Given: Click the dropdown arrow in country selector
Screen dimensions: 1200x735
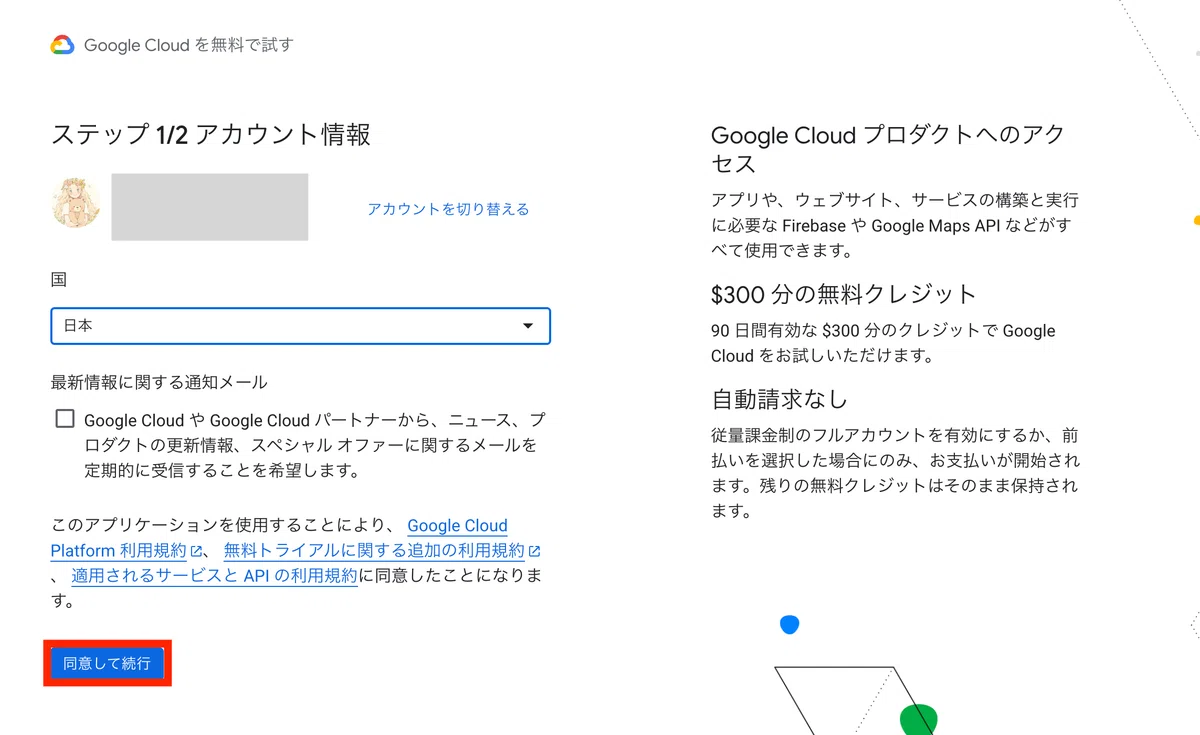Looking at the screenshot, I should point(528,326).
